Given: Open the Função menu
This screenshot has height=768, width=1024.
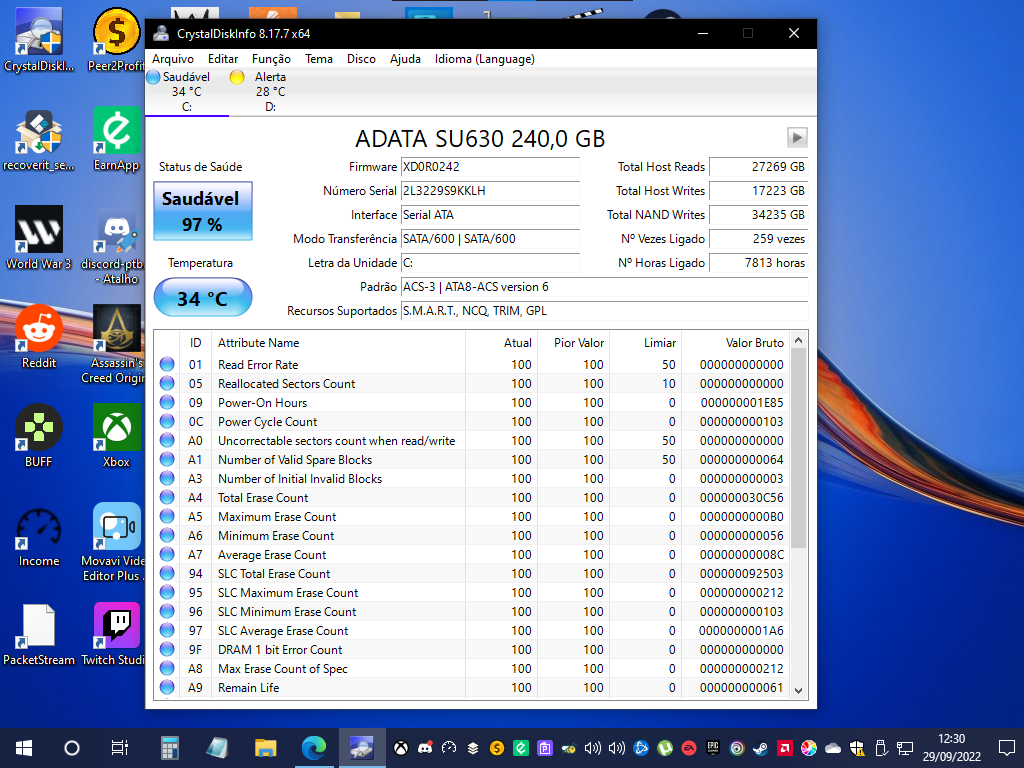Looking at the screenshot, I should tap(271, 59).
